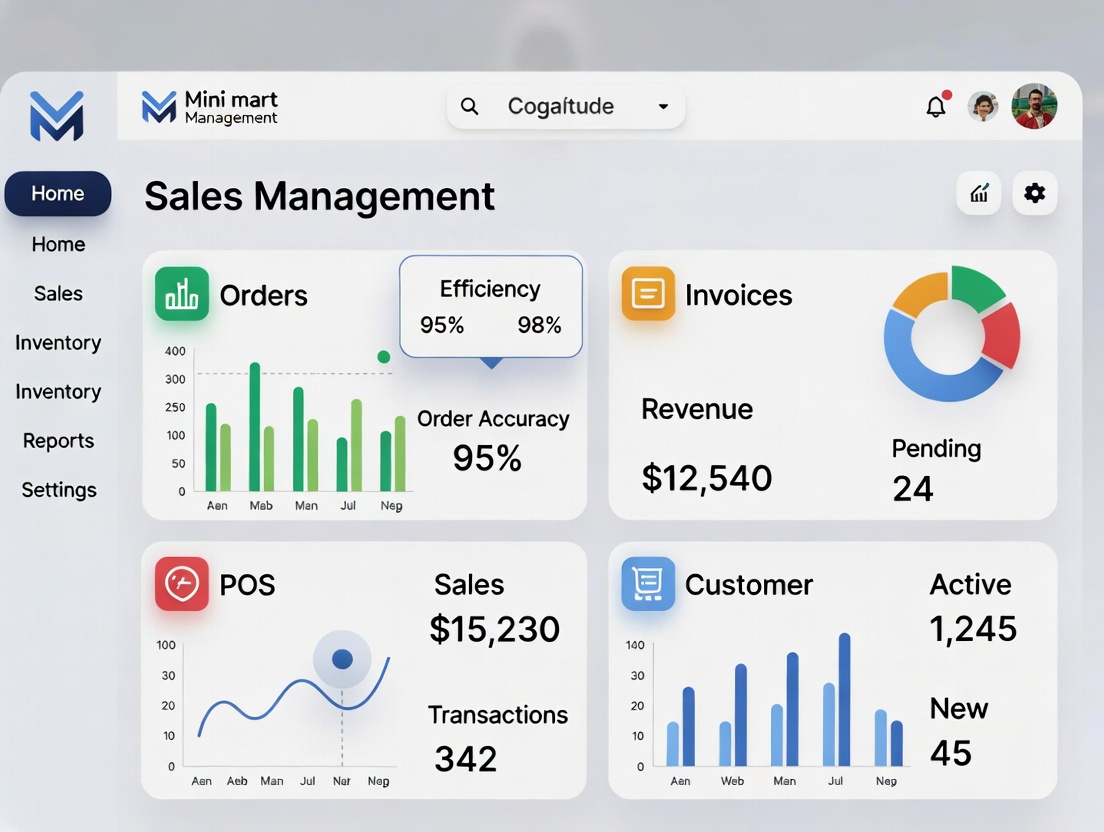1104x832 pixels.
Task: Click the notification bell icon
Action: (x=936, y=107)
